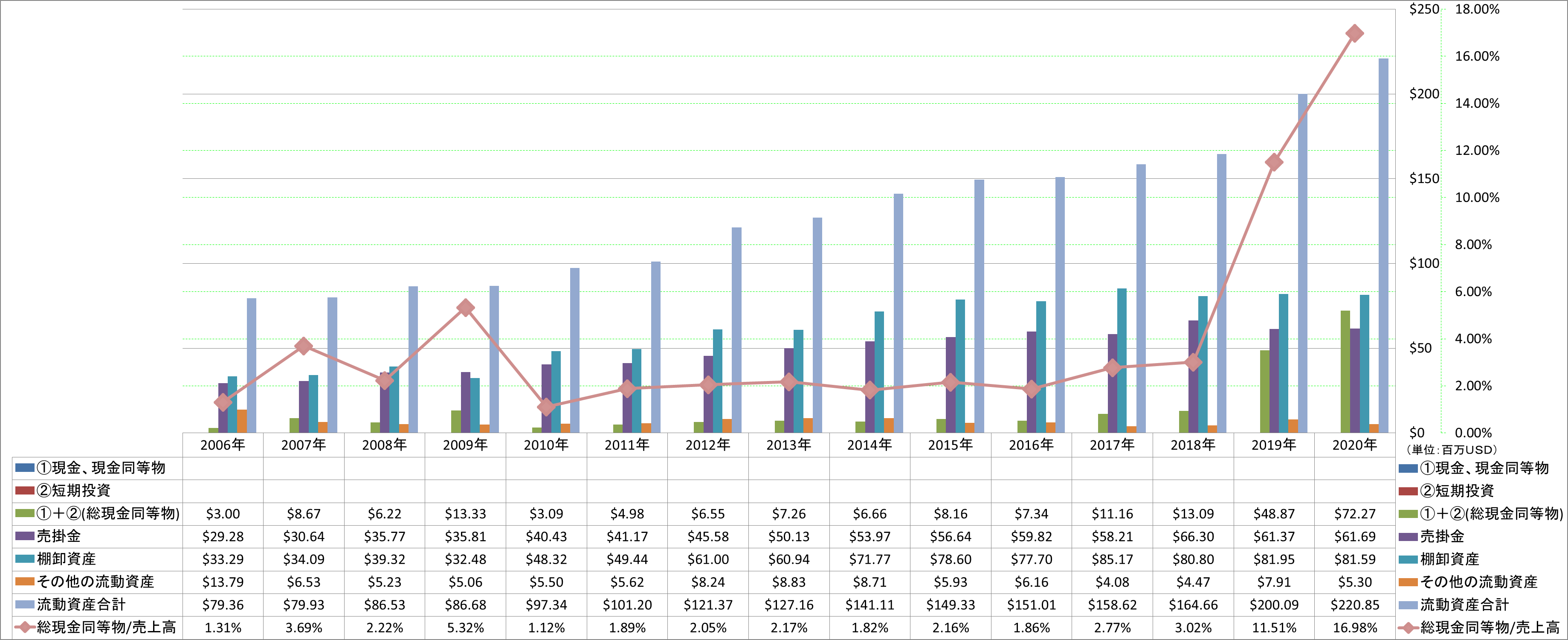Select the 2012年 inventory value $61.00

click(708, 560)
